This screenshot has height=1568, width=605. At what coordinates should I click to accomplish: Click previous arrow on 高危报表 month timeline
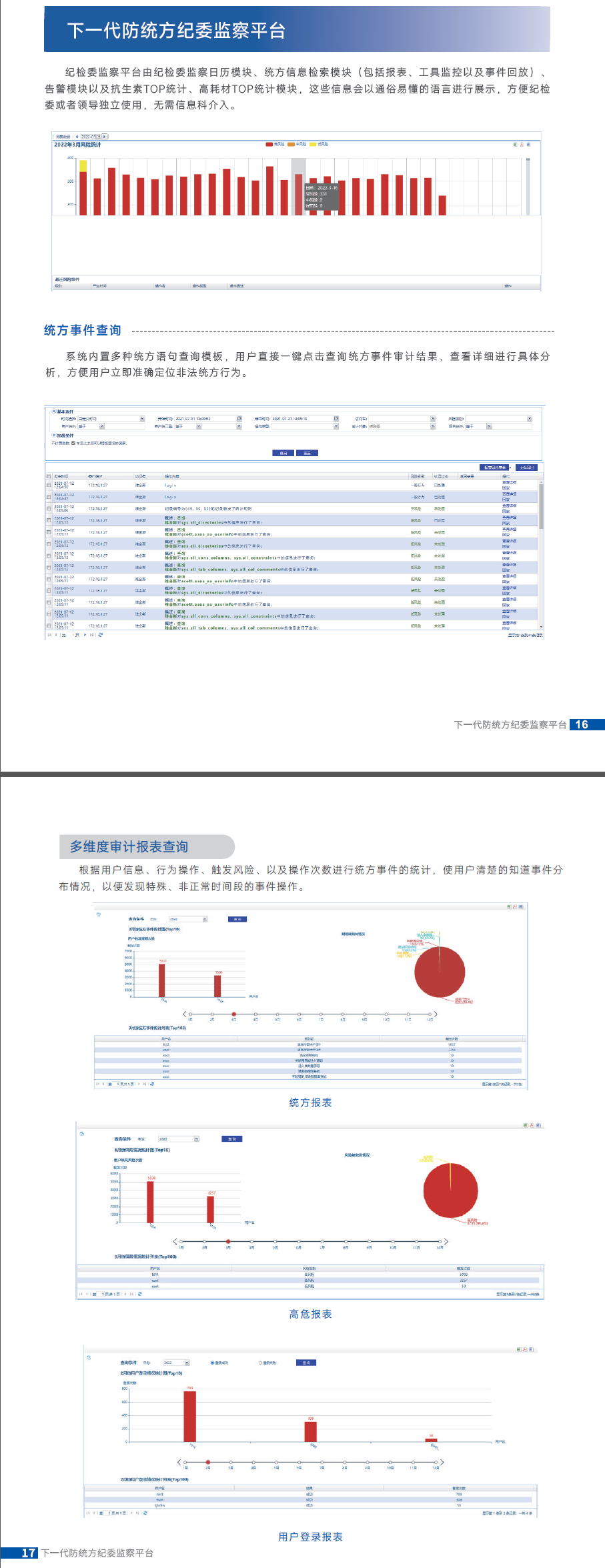click(175, 1241)
